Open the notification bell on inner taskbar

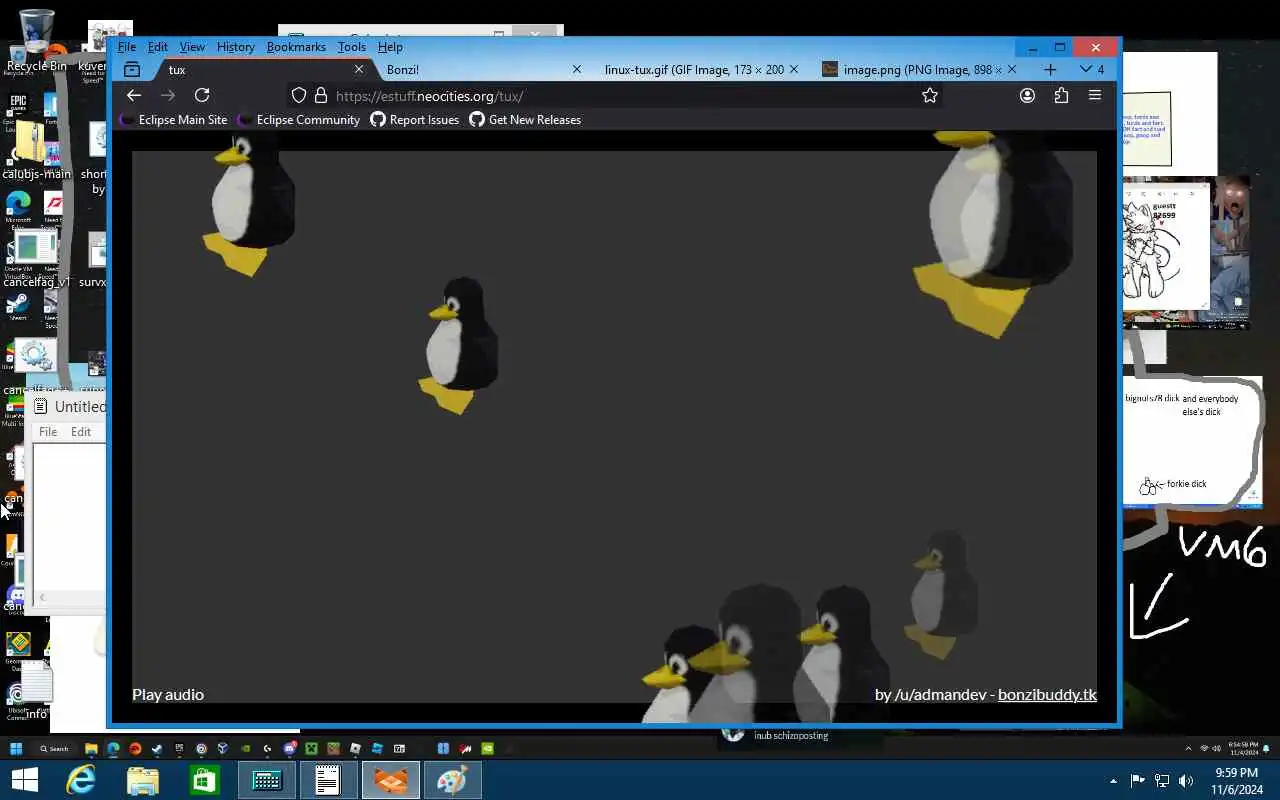pos(1267,747)
